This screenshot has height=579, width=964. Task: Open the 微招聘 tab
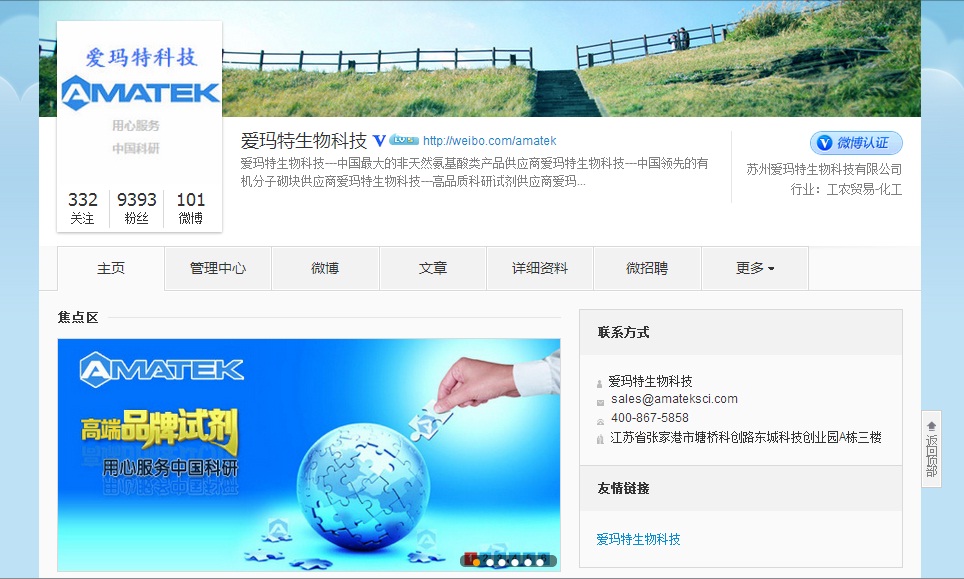(x=647, y=268)
